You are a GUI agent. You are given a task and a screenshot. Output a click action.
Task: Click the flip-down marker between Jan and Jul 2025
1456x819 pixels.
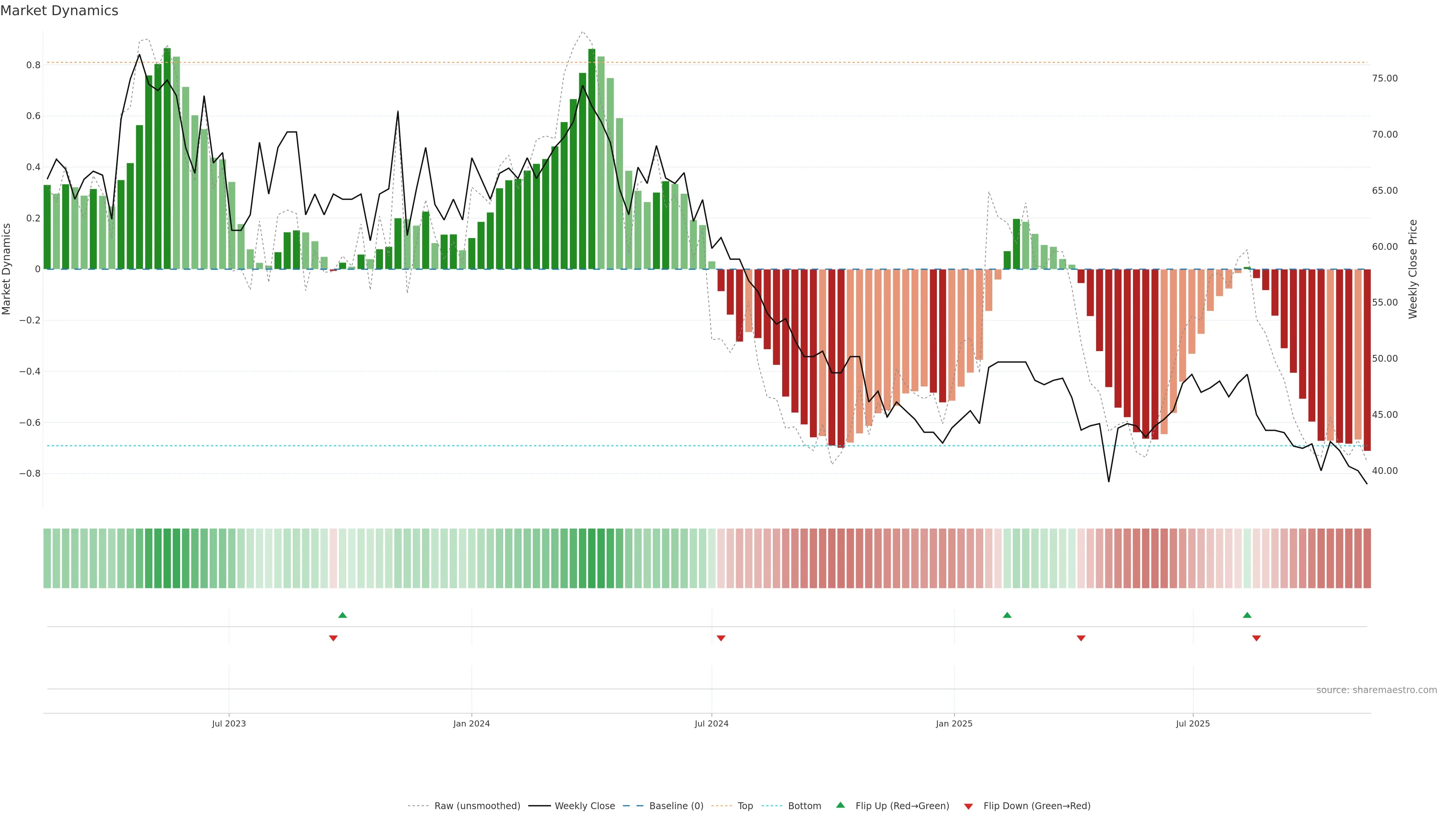(1081, 638)
